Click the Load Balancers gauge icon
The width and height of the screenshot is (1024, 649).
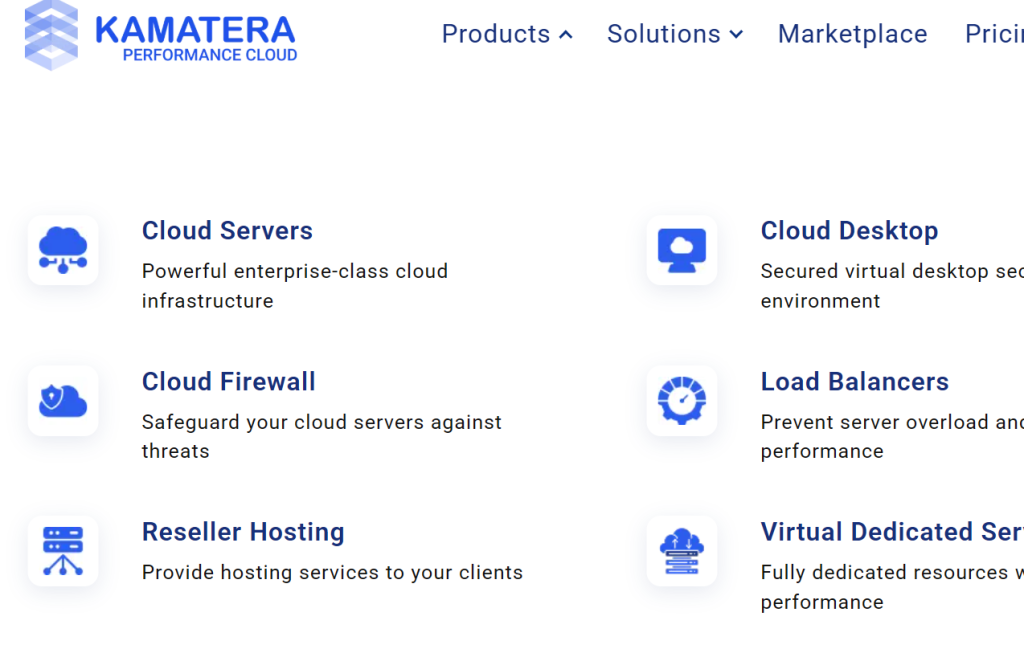click(x=682, y=401)
